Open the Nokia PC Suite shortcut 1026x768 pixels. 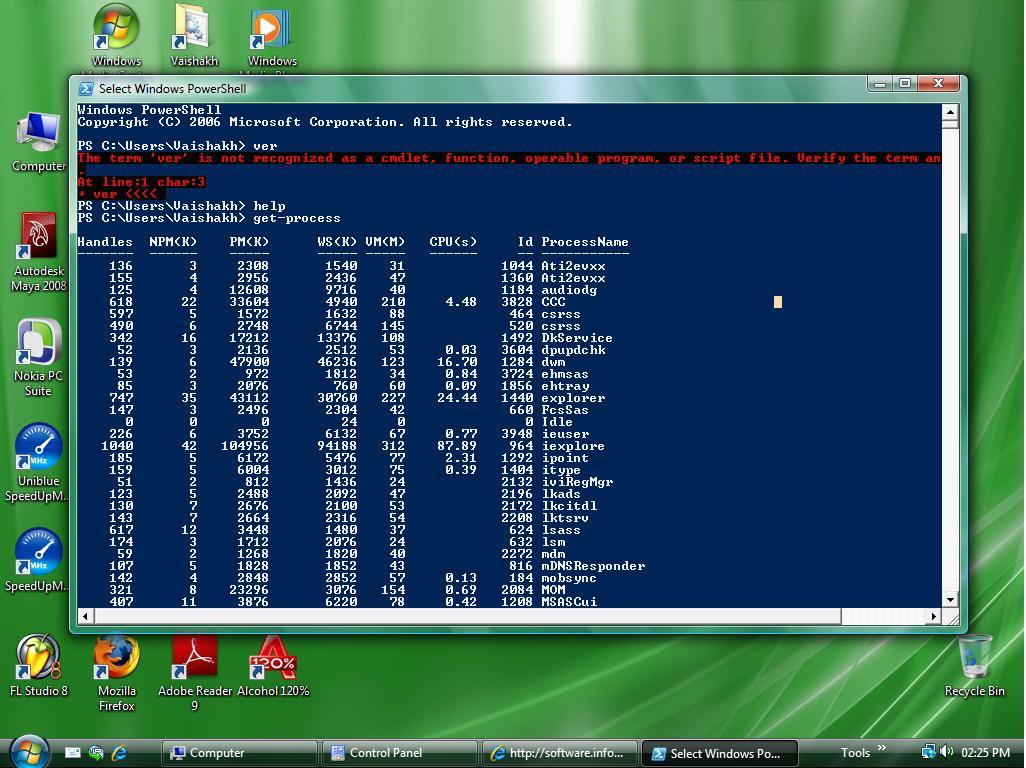tap(38, 358)
